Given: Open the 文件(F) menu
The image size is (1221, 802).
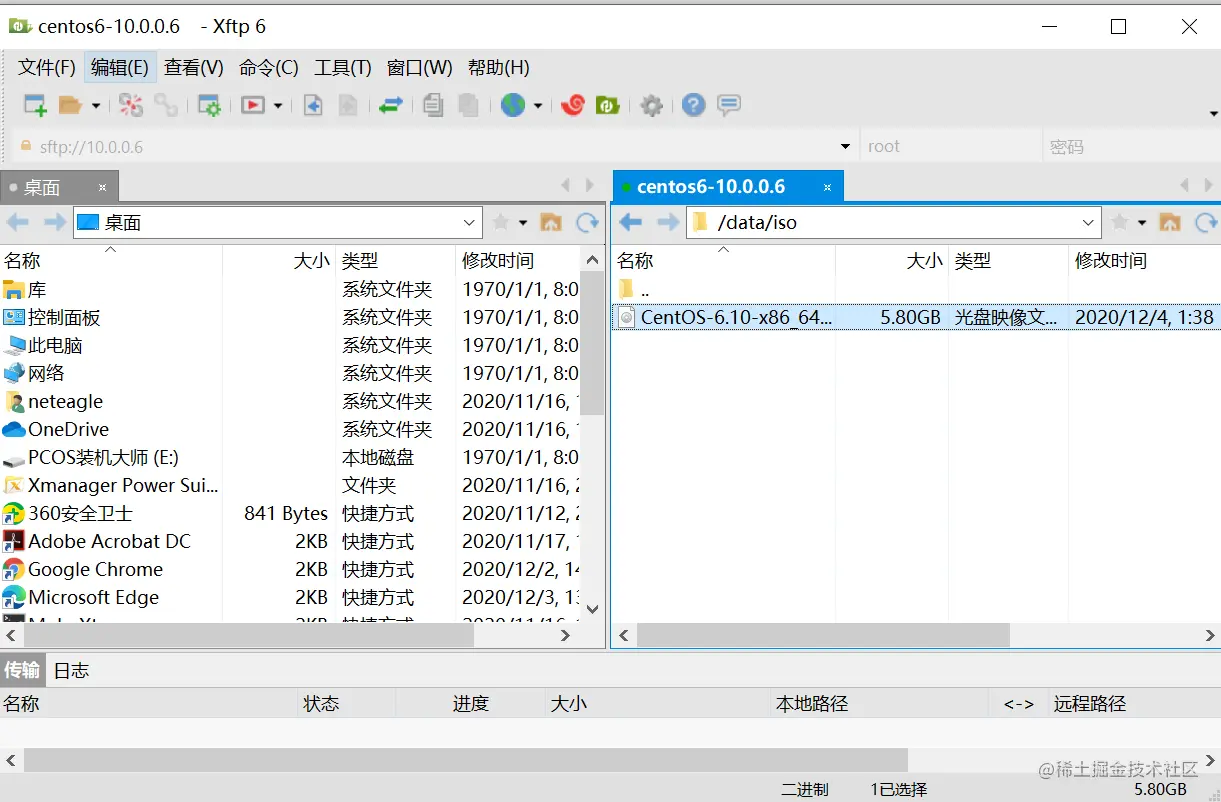Looking at the screenshot, I should click(47, 67).
